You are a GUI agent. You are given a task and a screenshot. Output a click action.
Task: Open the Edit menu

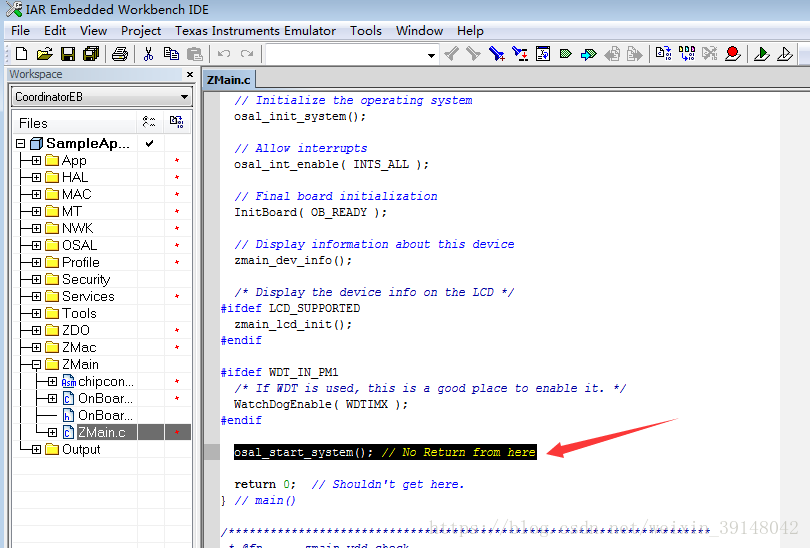tap(55, 31)
